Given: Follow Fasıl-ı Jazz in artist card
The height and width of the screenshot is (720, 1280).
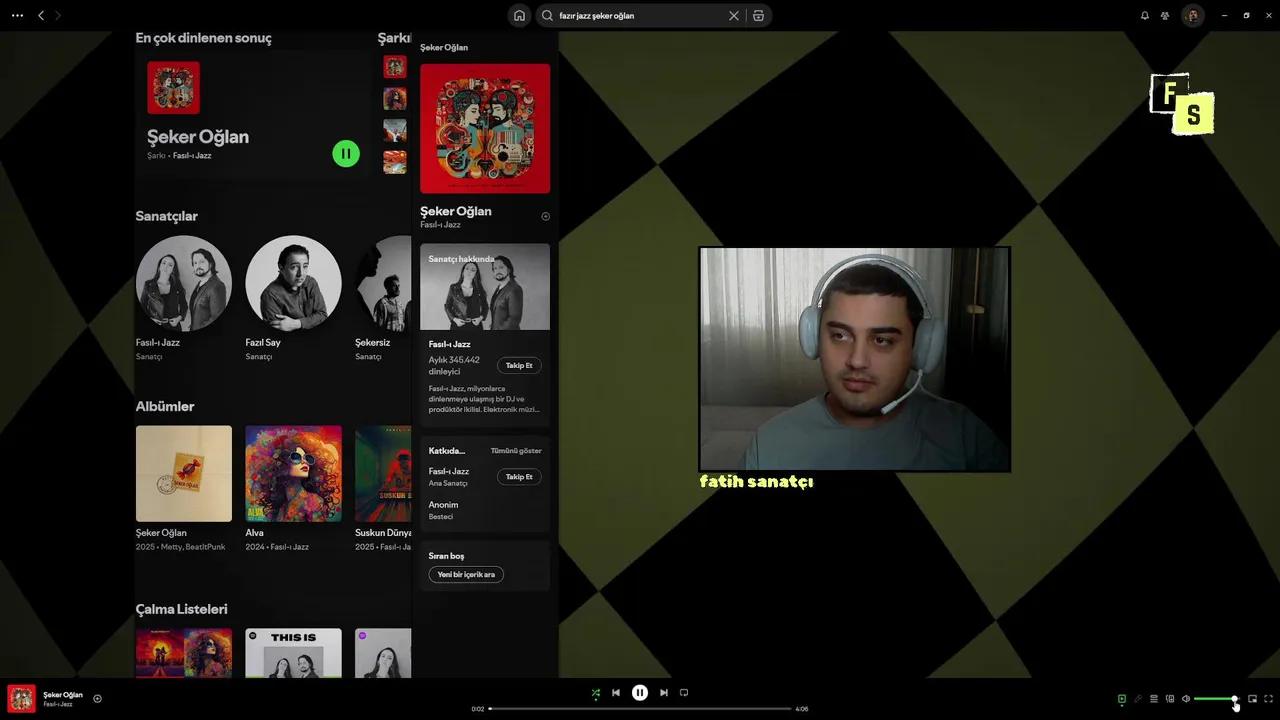Looking at the screenshot, I should (519, 366).
